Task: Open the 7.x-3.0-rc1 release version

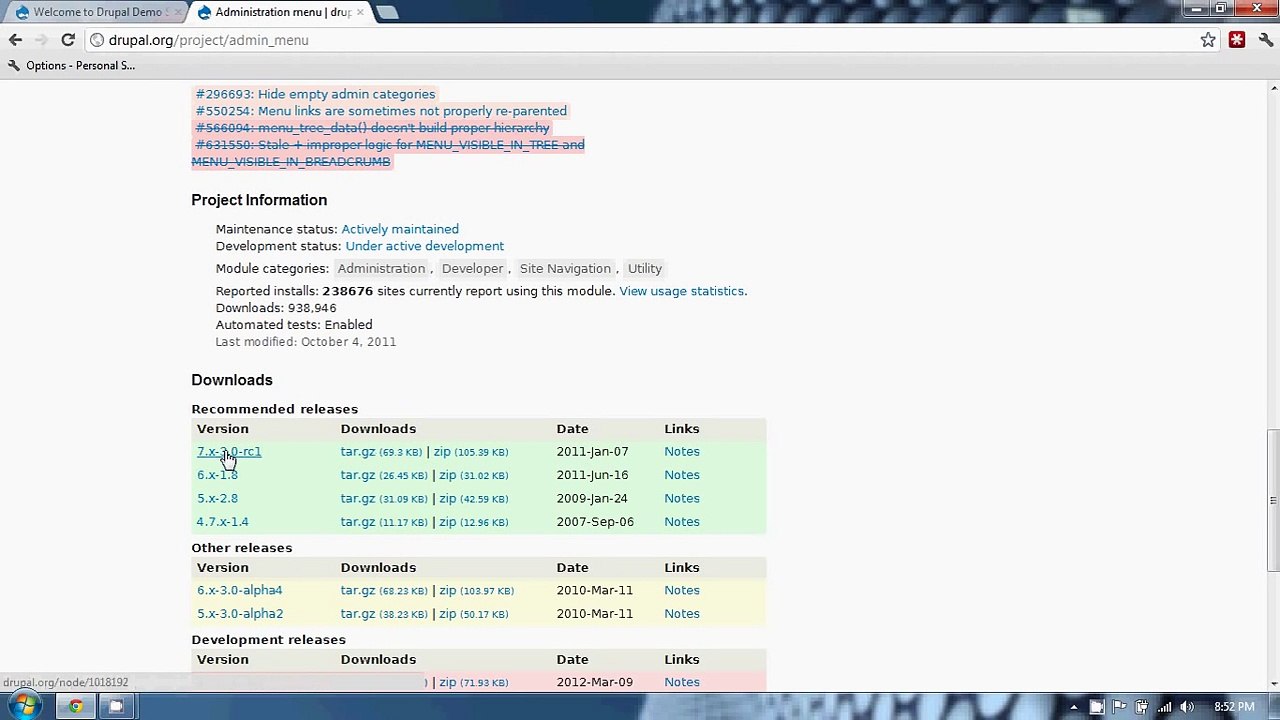Action: pos(229,452)
